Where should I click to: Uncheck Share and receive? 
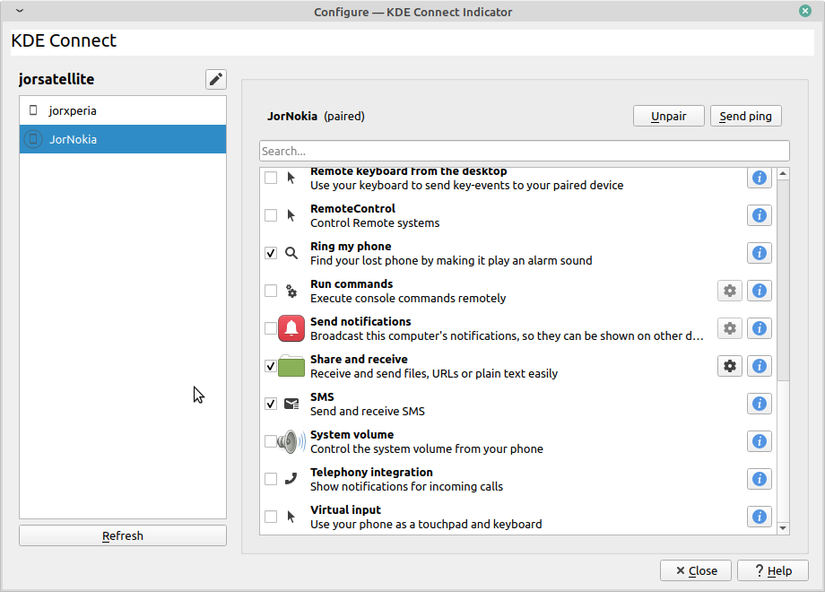coord(270,366)
